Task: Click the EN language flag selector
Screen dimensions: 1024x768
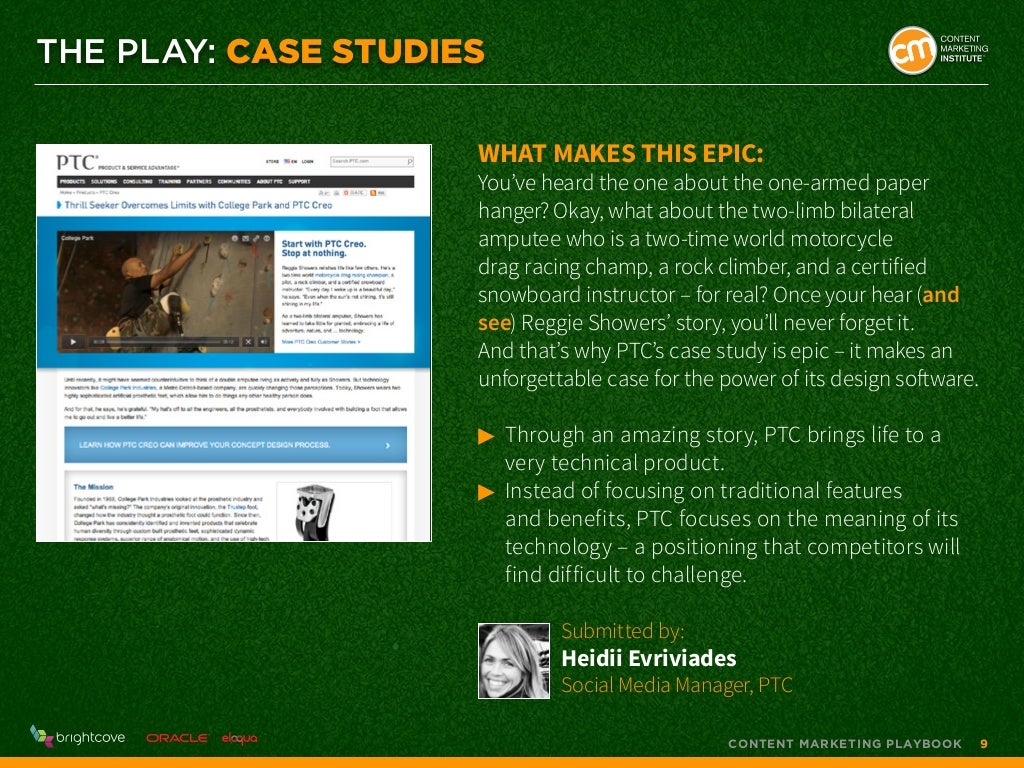Action: coord(290,161)
